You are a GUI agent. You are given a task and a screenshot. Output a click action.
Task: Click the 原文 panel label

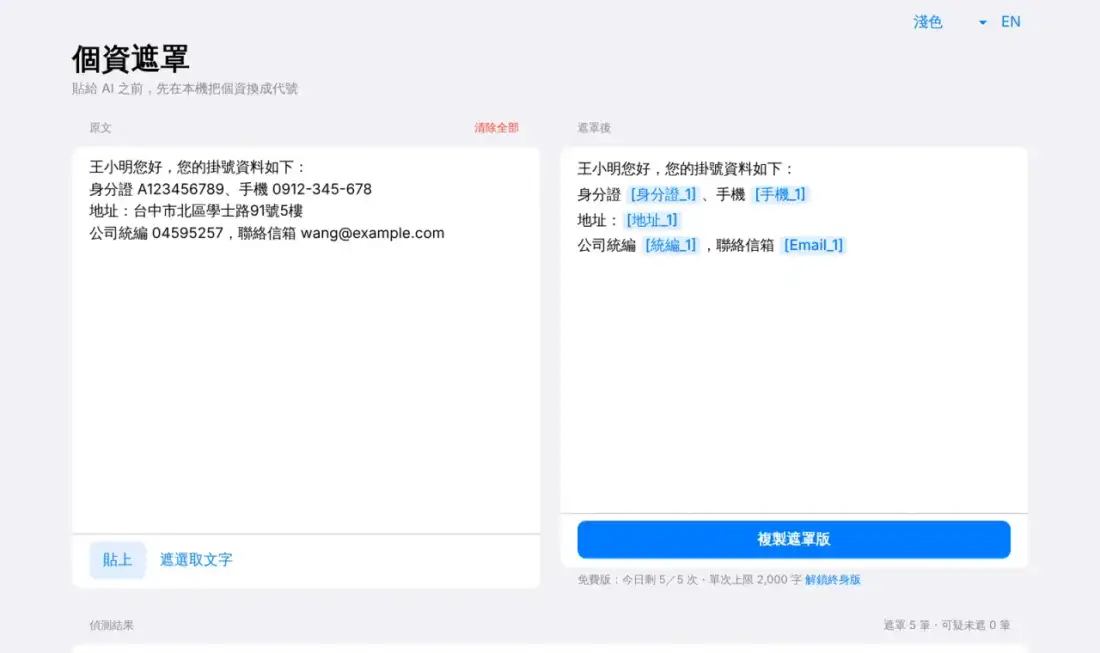tap(100, 128)
